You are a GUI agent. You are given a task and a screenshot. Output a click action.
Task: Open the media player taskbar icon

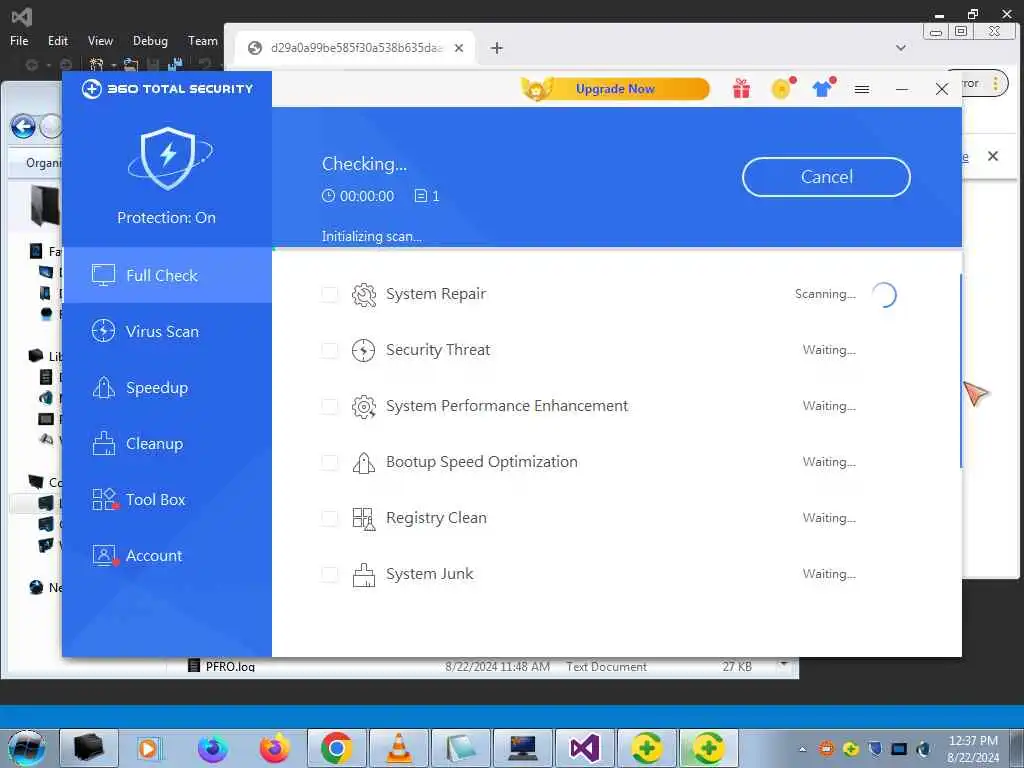(149, 748)
